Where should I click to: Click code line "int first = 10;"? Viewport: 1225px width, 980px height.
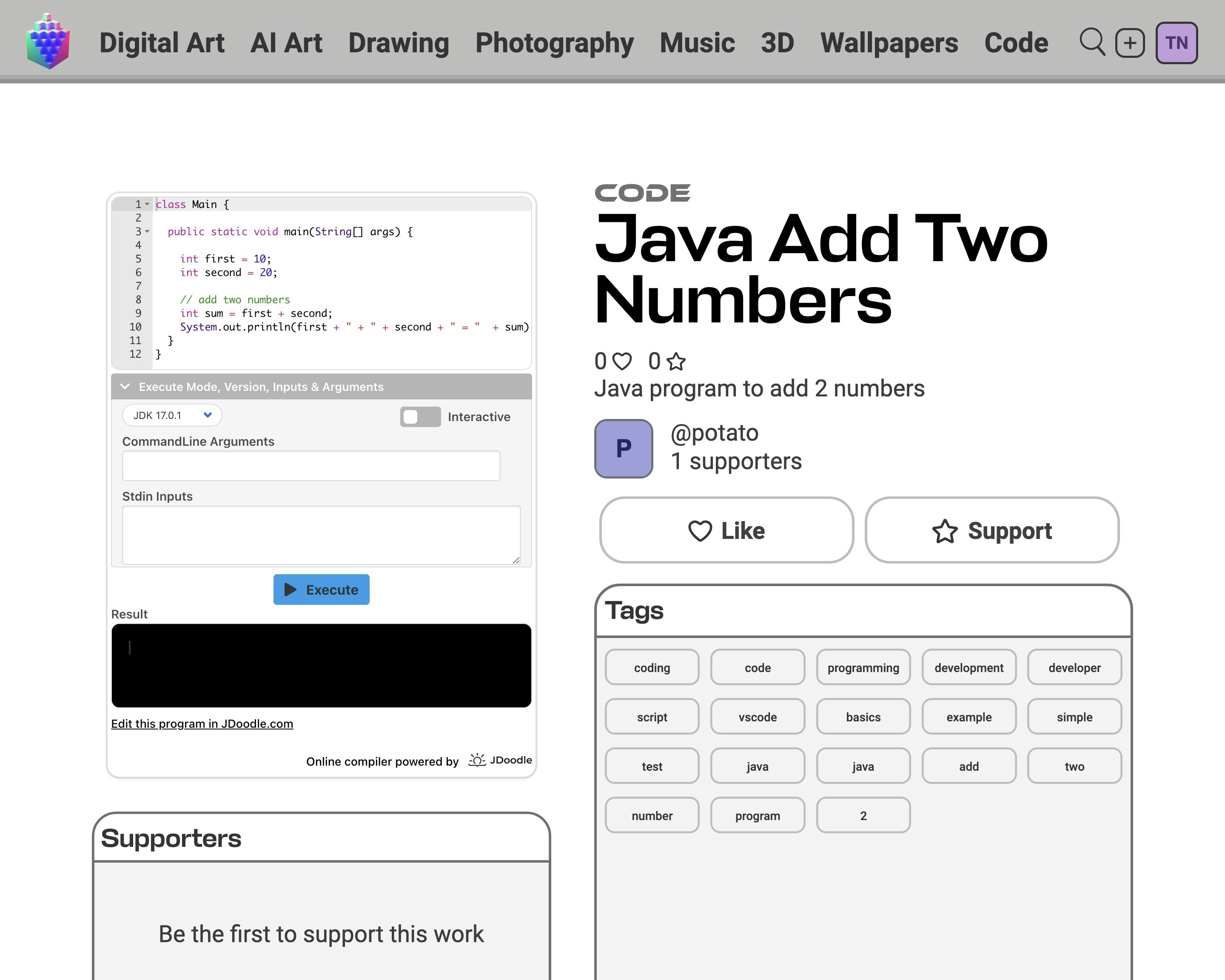coord(225,259)
